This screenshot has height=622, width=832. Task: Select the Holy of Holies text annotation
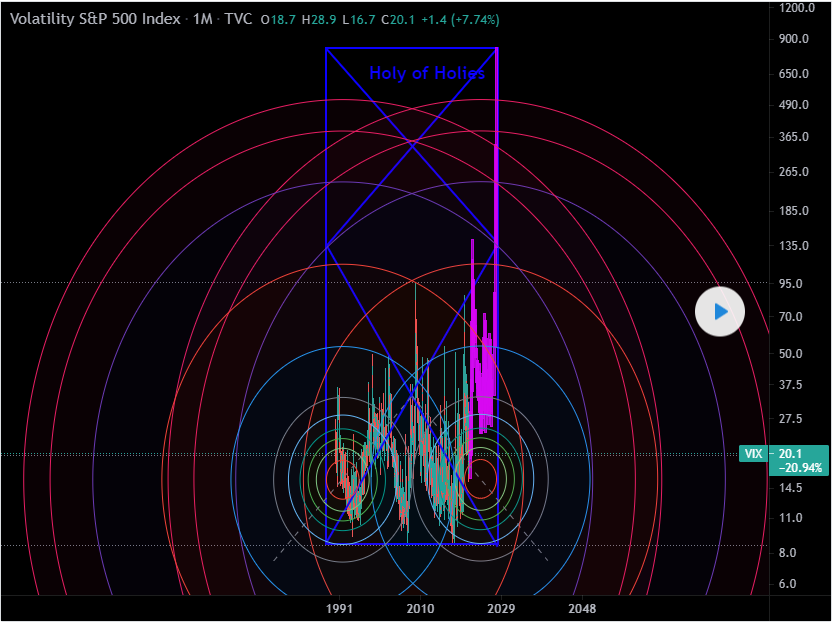click(427, 73)
